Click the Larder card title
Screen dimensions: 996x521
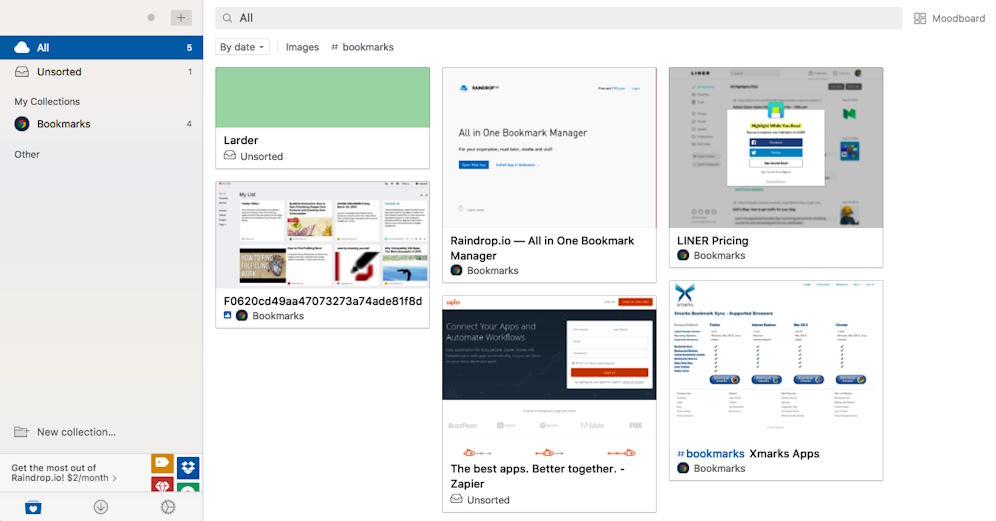tap(241, 140)
